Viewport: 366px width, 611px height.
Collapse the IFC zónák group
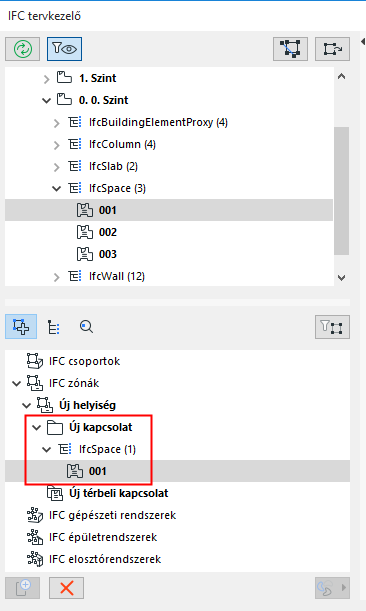16,383
